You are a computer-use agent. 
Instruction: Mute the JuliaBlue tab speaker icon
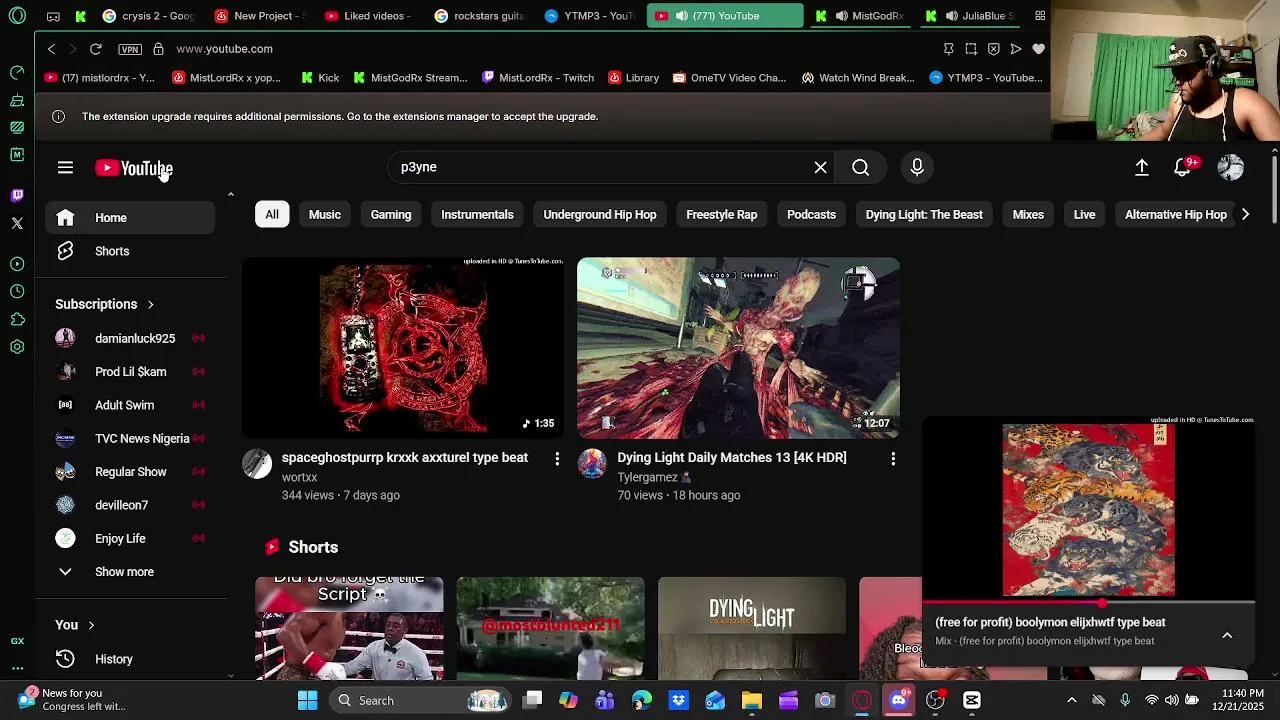click(x=953, y=16)
